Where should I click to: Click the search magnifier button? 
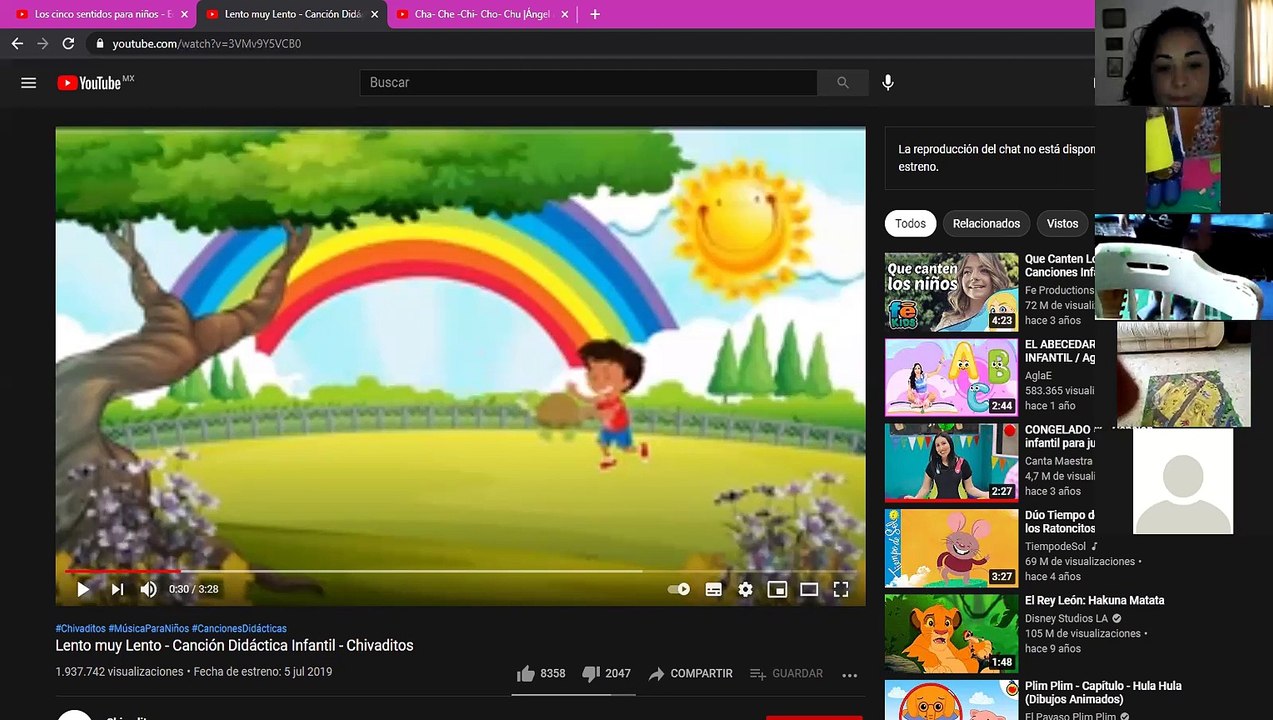[843, 83]
